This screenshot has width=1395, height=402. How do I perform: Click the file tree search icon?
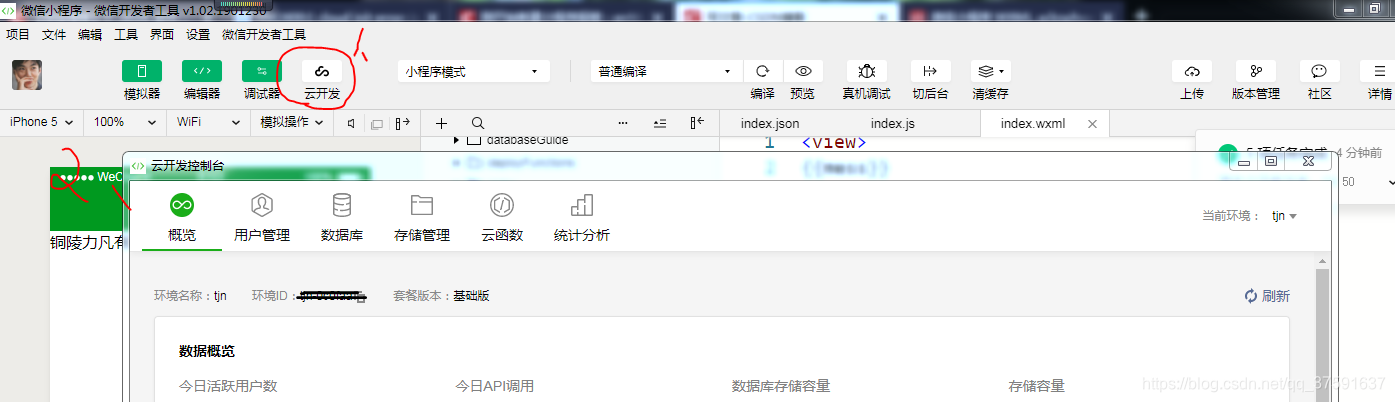pos(478,123)
